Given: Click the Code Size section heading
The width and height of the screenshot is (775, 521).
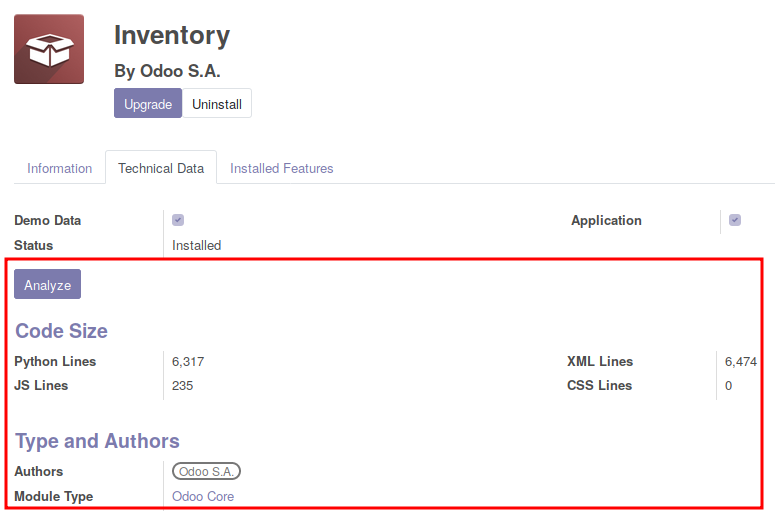Looking at the screenshot, I should (x=61, y=331).
